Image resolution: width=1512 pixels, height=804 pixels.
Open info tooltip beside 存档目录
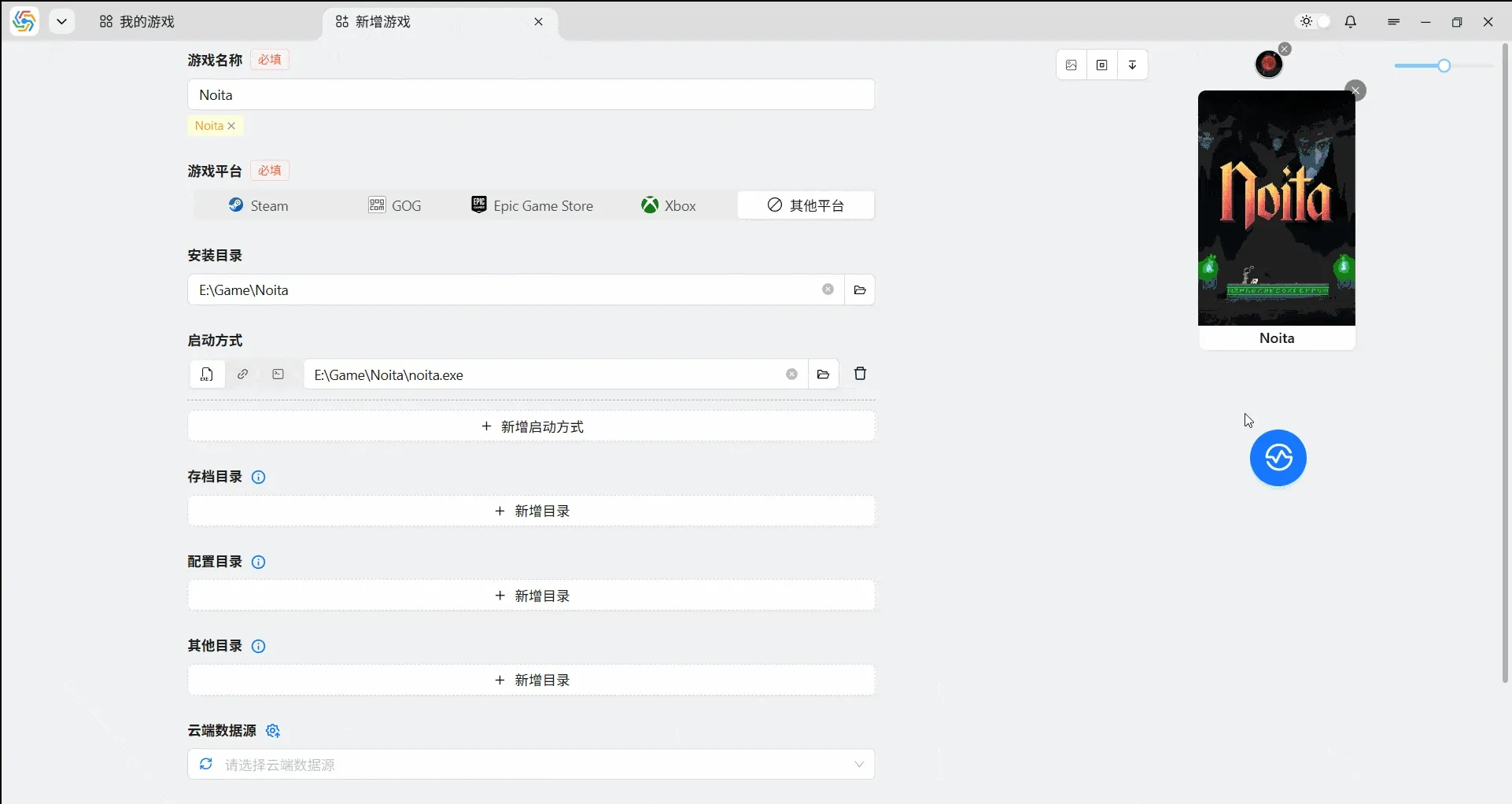[x=258, y=478]
